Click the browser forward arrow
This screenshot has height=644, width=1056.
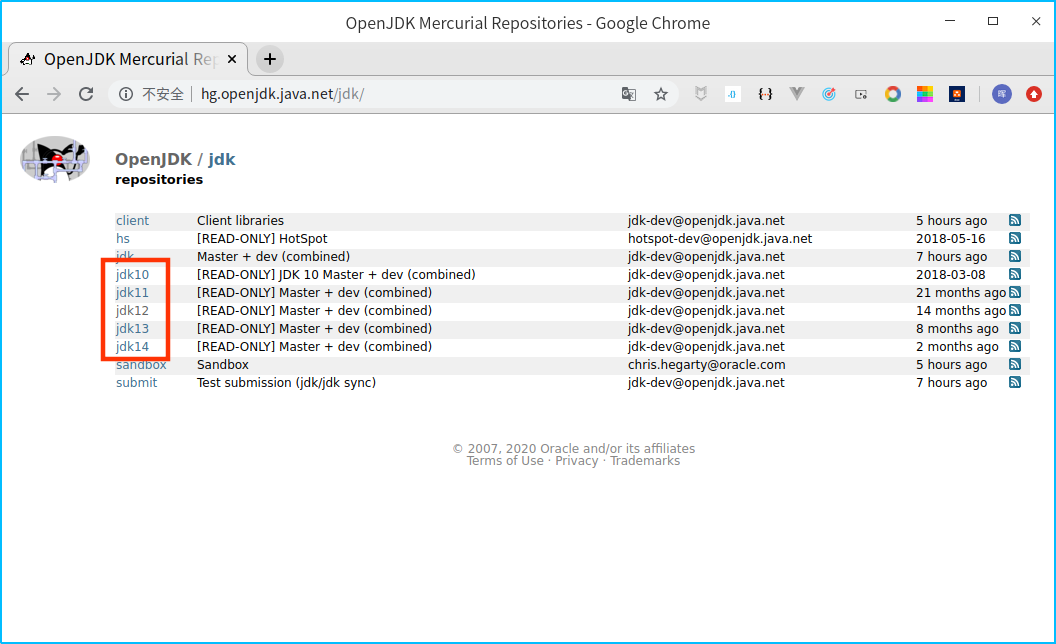pos(54,94)
